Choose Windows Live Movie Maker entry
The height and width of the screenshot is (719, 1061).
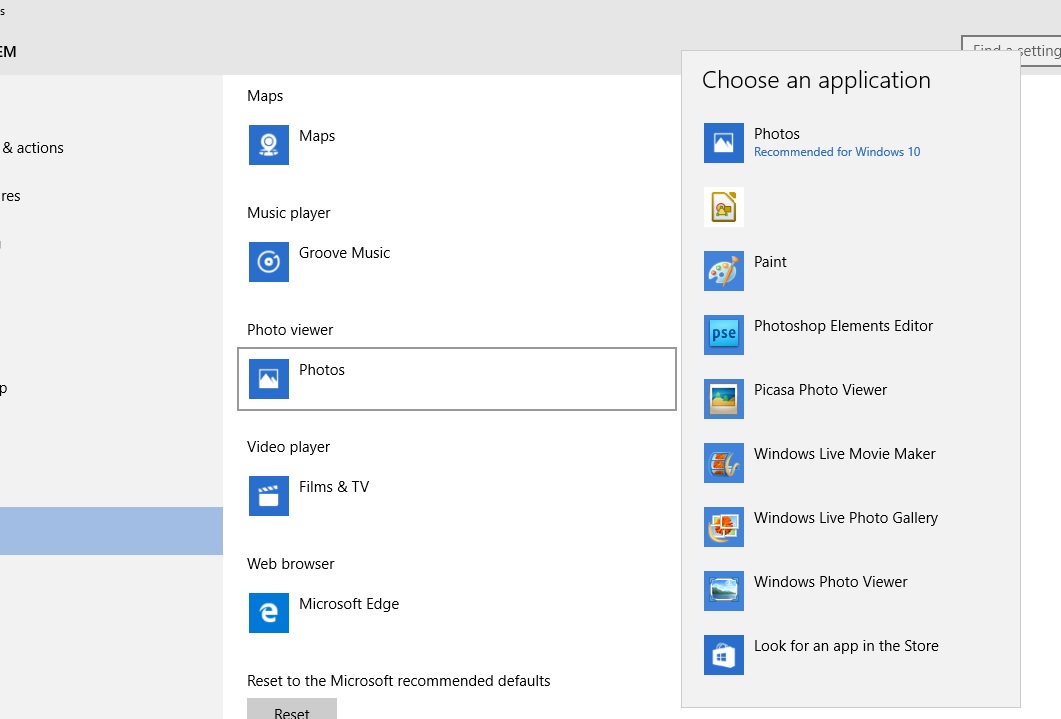851,463
